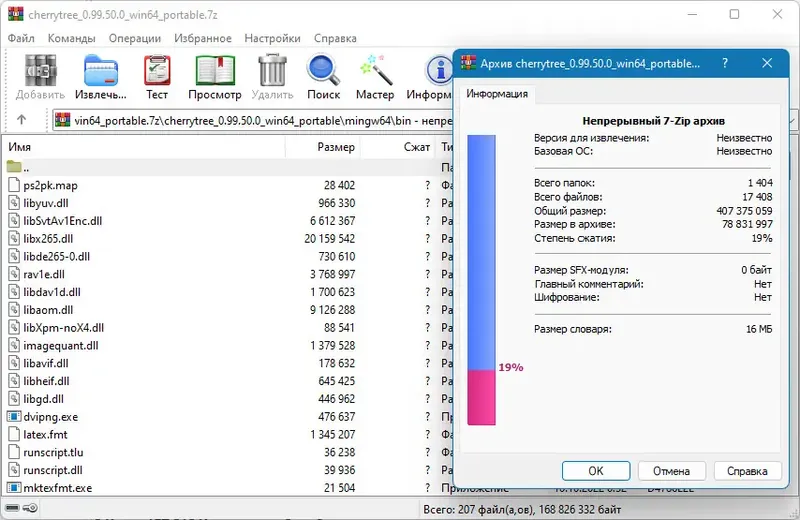Click the libx265.dll file icon

14,238
